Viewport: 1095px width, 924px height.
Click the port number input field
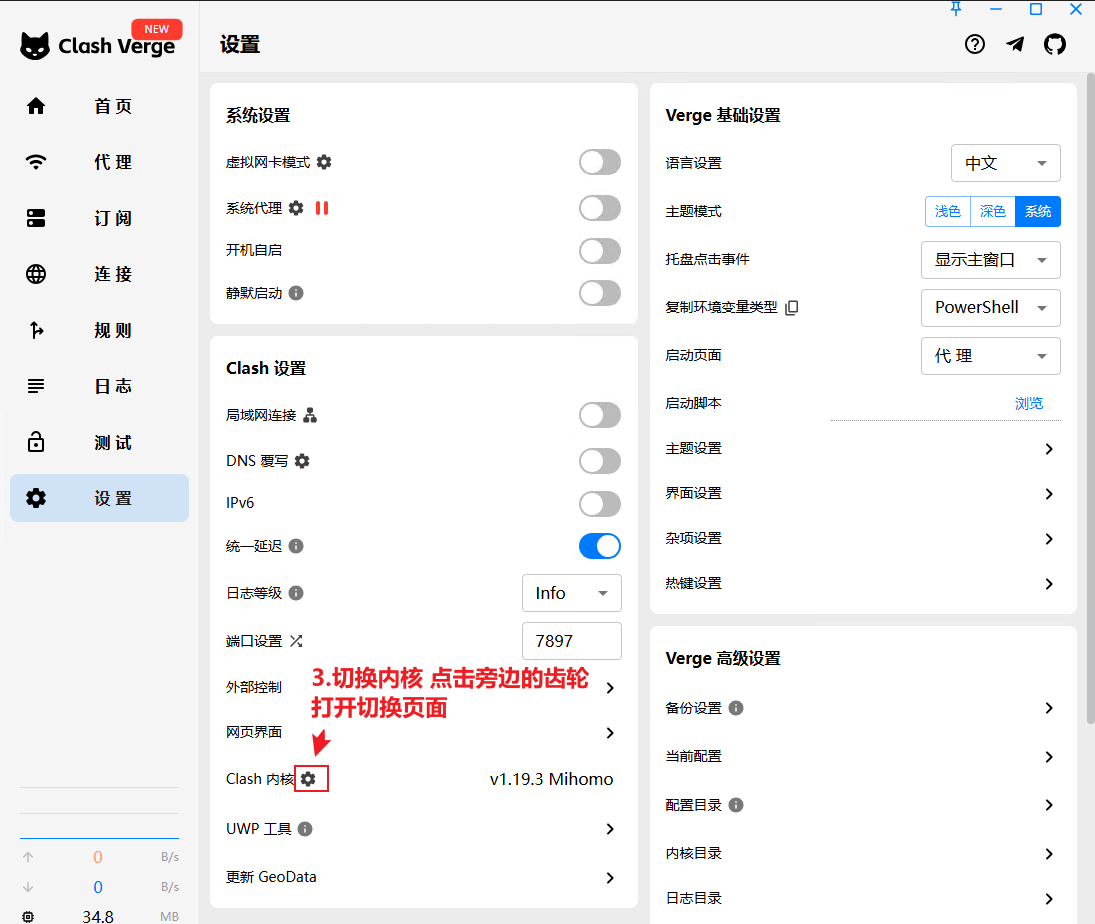point(572,641)
